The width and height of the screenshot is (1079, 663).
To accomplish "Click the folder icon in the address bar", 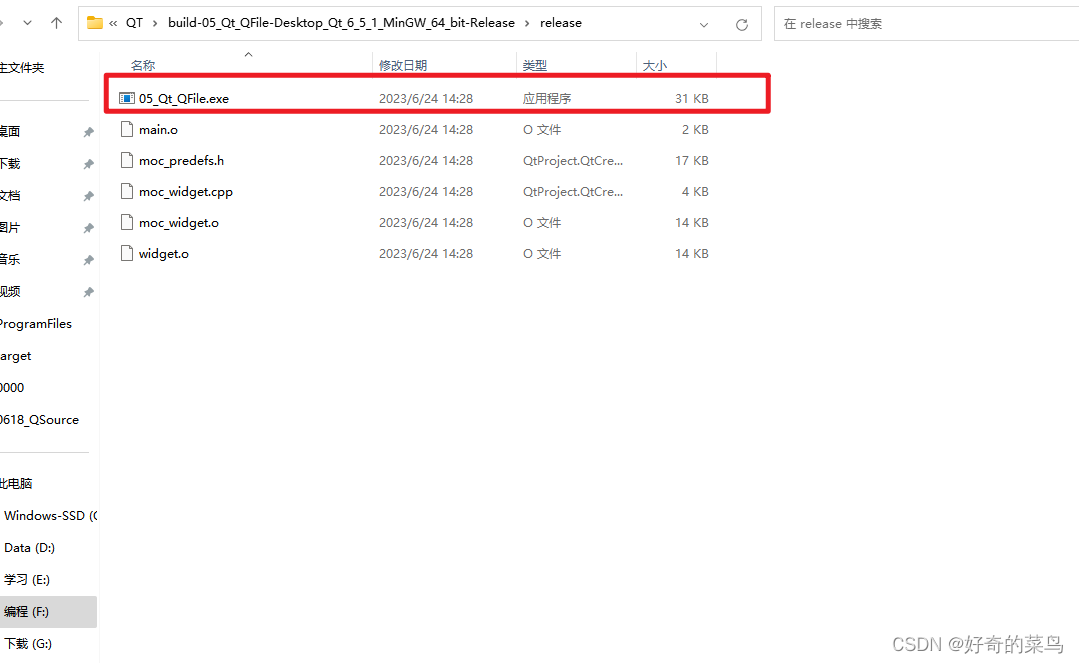I will tap(94, 22).
